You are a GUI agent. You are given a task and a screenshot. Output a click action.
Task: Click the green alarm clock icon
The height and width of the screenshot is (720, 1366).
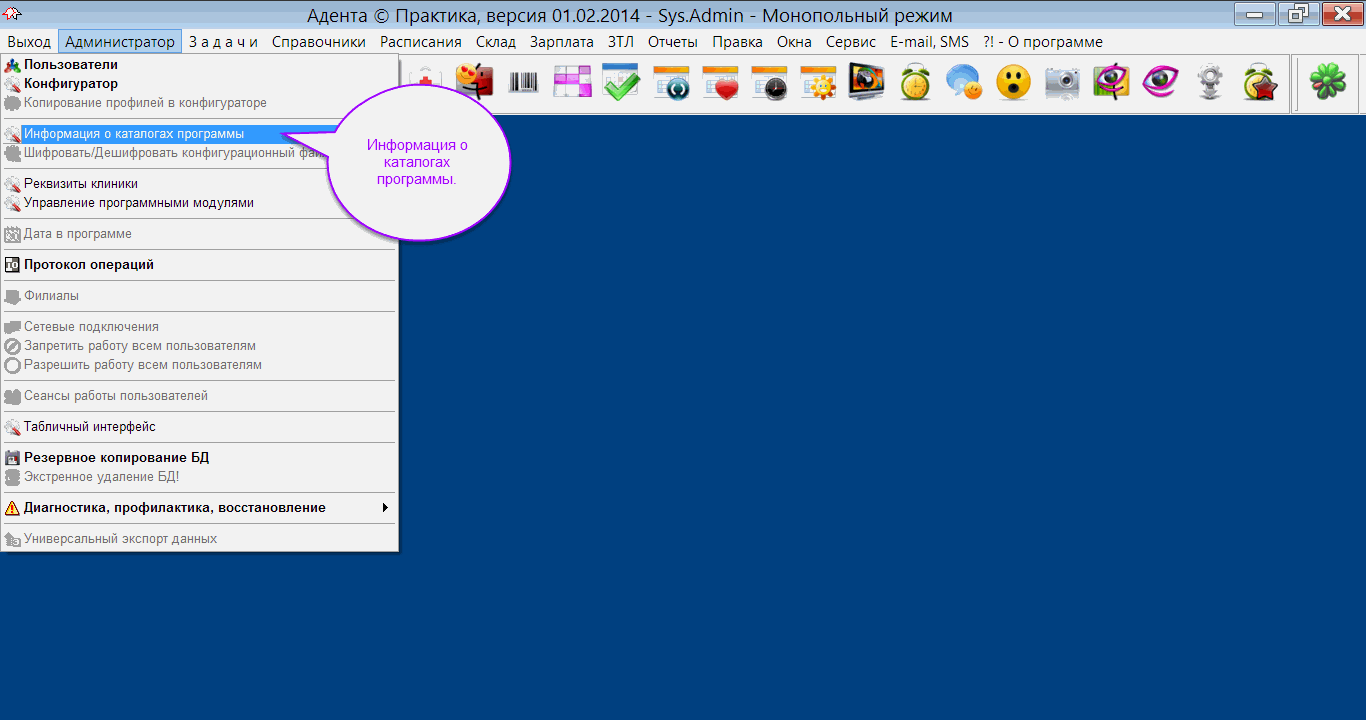[915, 83]
